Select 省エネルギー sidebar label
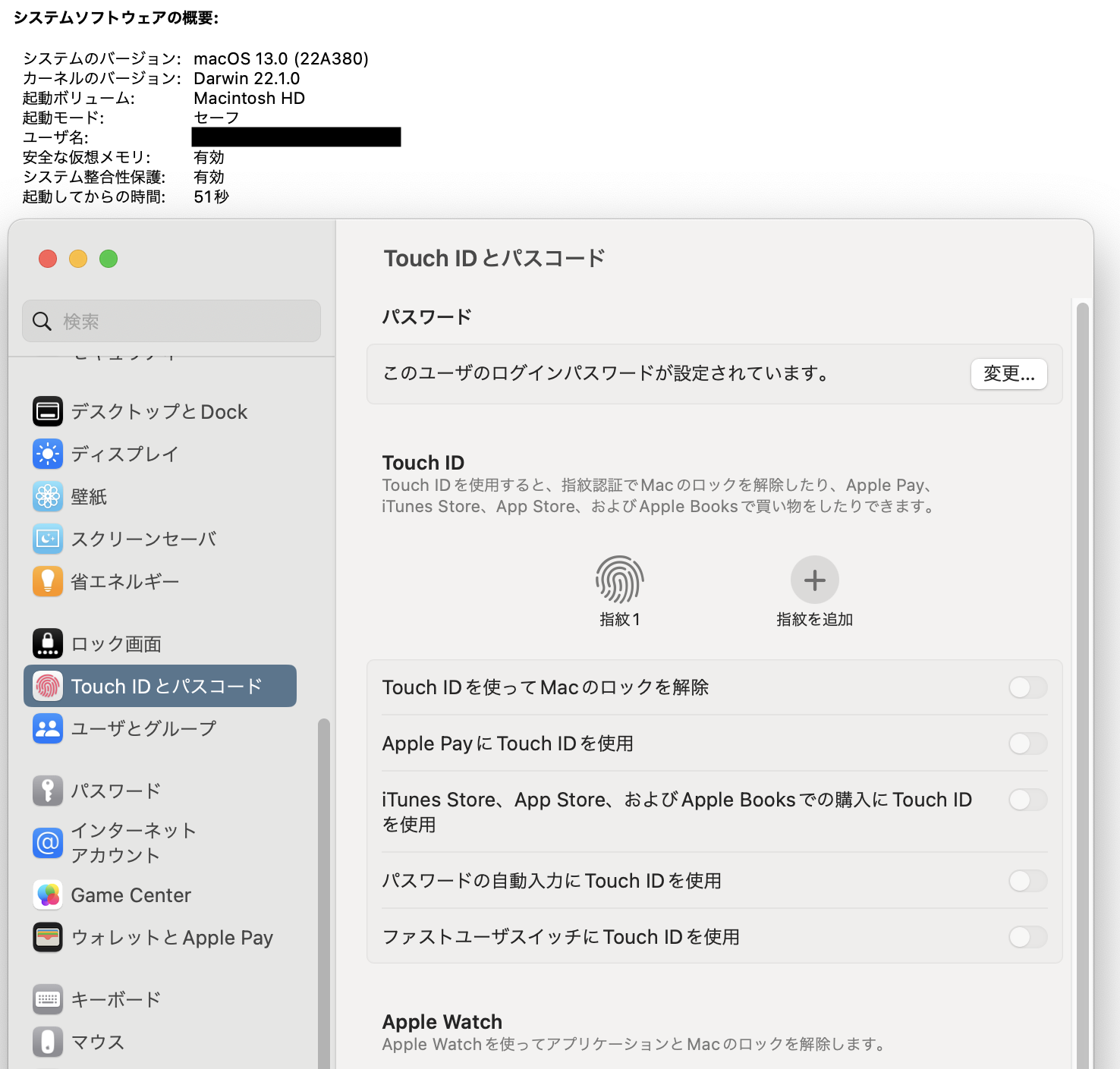This screenshot has width=1120, height=1069. 125,581
